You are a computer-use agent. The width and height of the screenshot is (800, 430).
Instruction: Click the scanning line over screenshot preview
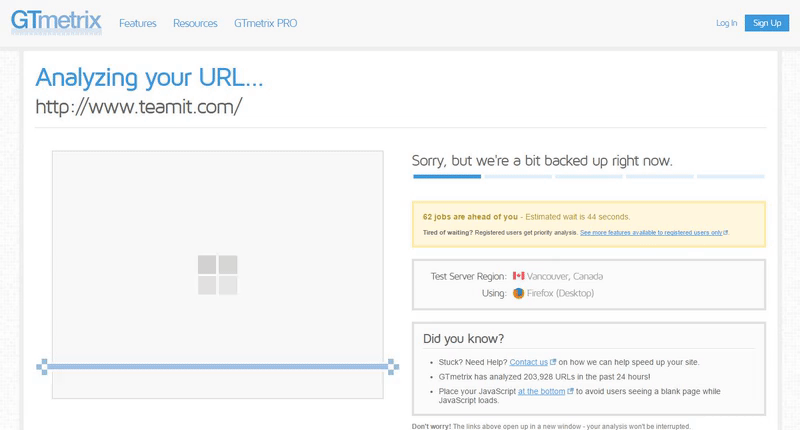tap(218, 367)
